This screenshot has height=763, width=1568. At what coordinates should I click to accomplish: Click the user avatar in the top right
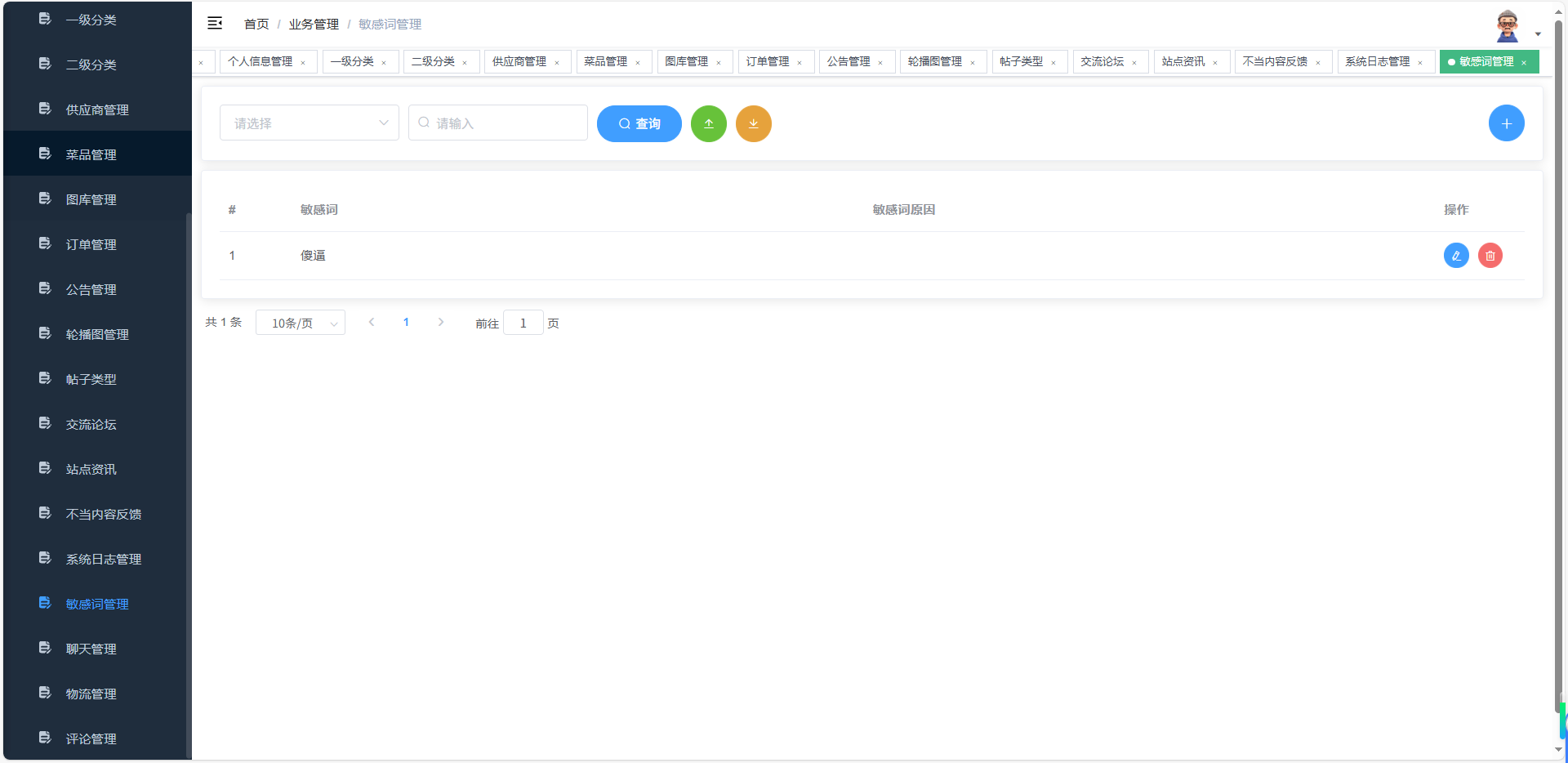[1507, 25]
